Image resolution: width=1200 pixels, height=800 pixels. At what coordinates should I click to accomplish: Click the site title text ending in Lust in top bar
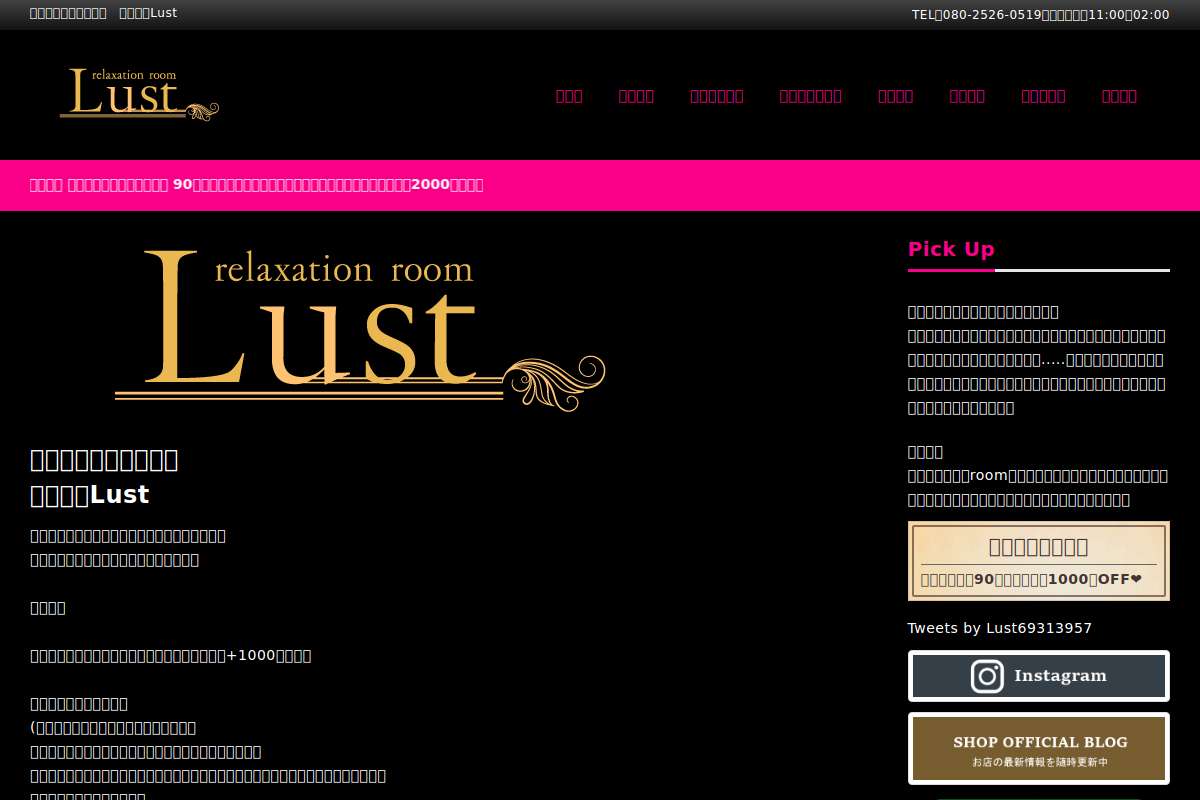point(103,13)
